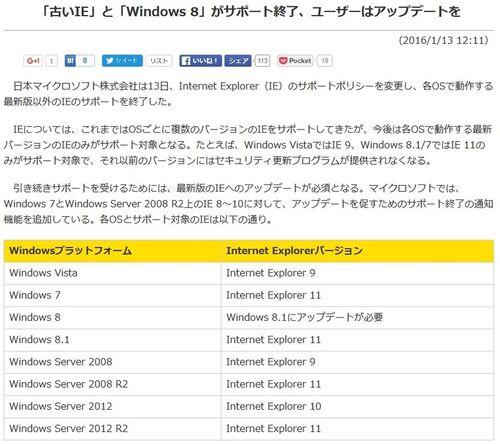Open the Twitter list button
This screenshot has height=444, width=500.
coord(159,61)
